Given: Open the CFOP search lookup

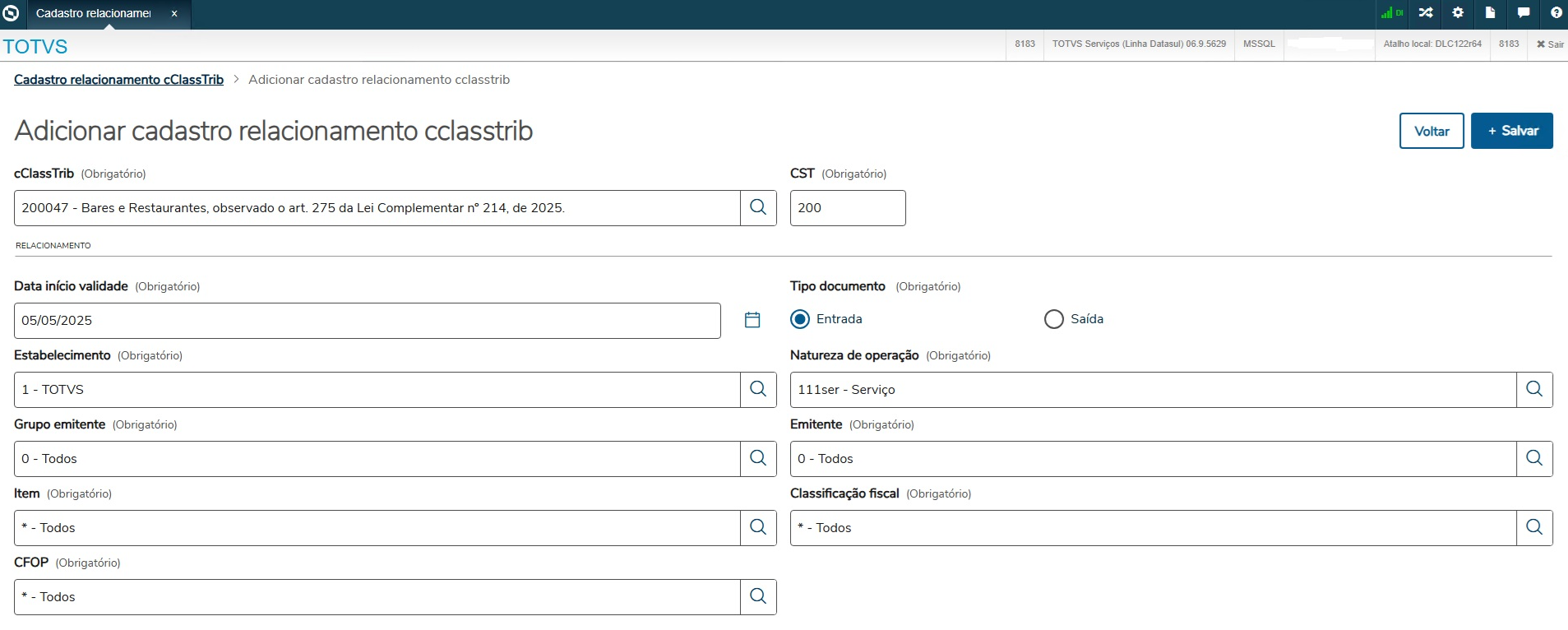Looking at the screenshot, I should pos(758,596).
